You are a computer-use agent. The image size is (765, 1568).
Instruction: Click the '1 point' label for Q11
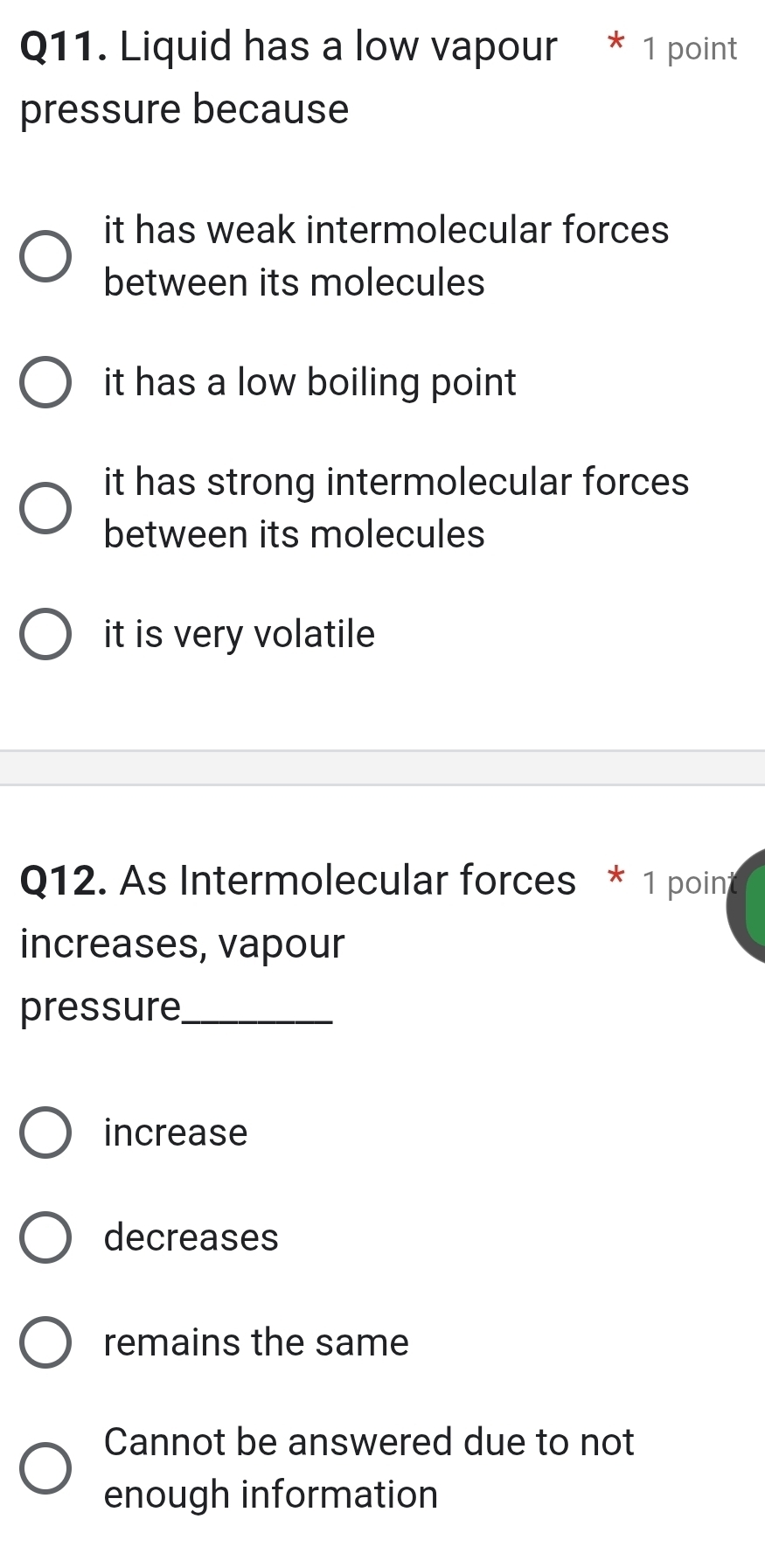point(689,48)
